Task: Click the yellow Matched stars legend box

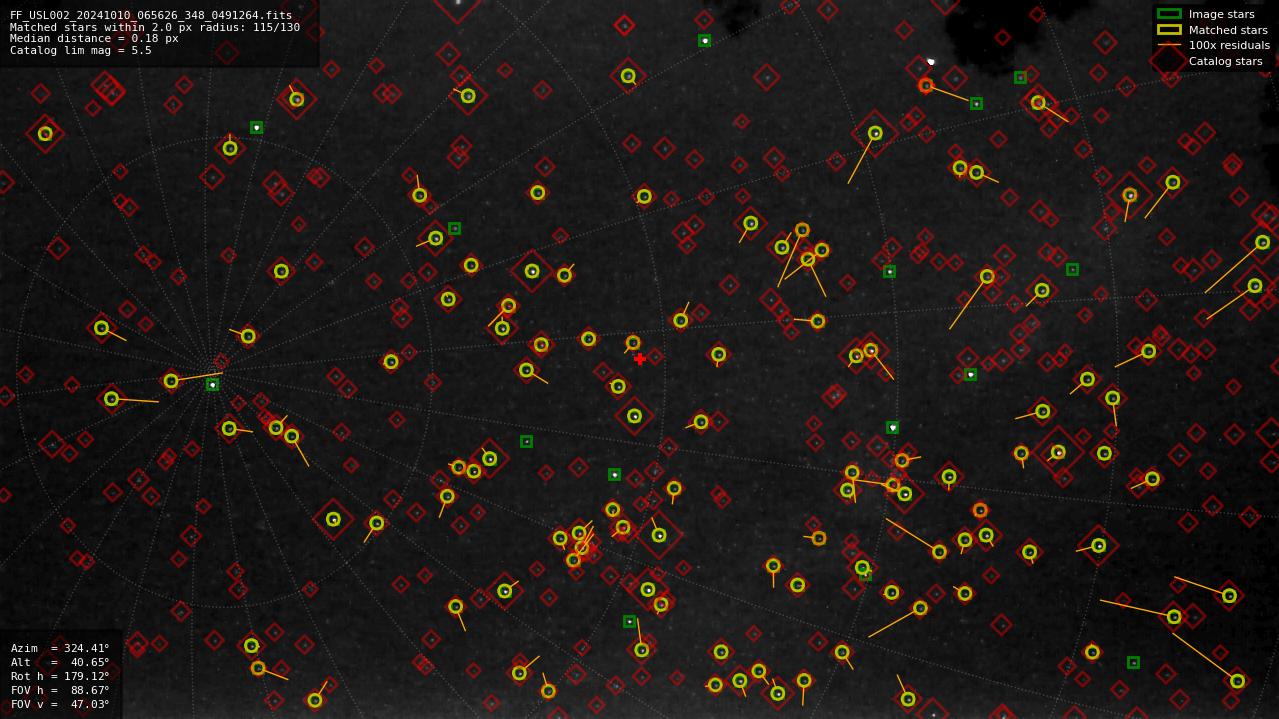Action: (1168, 30)
